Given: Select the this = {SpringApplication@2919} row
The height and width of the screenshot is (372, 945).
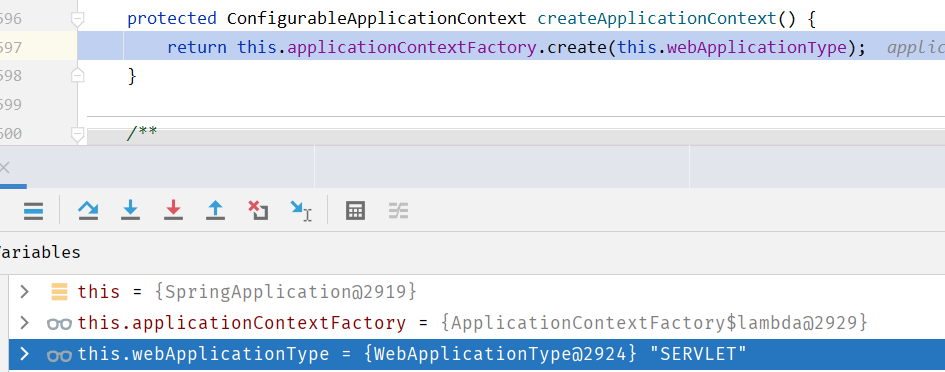Looking at the screenshot, I should (x=477, y=292).
